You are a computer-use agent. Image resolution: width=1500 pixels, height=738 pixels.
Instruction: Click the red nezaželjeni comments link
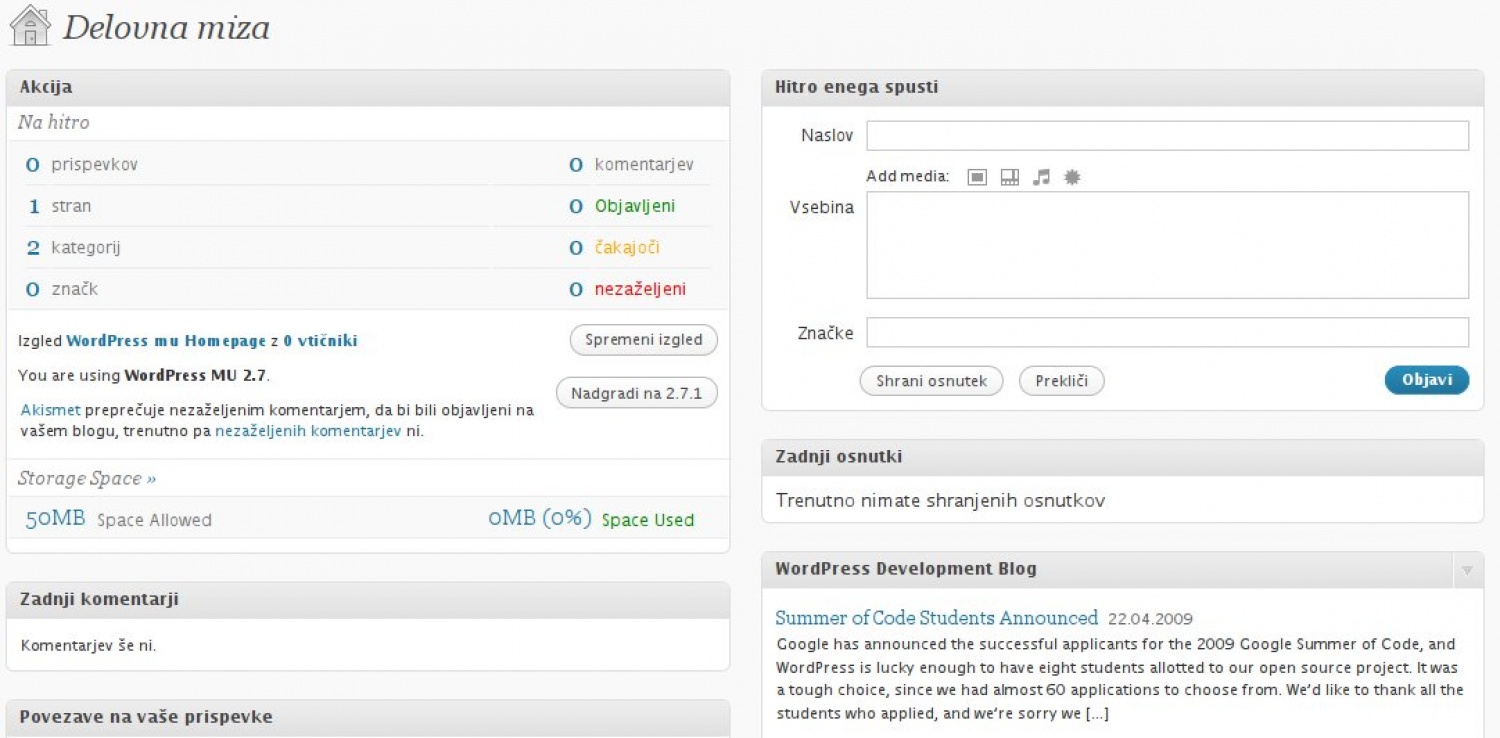click(x=640, y=289)
